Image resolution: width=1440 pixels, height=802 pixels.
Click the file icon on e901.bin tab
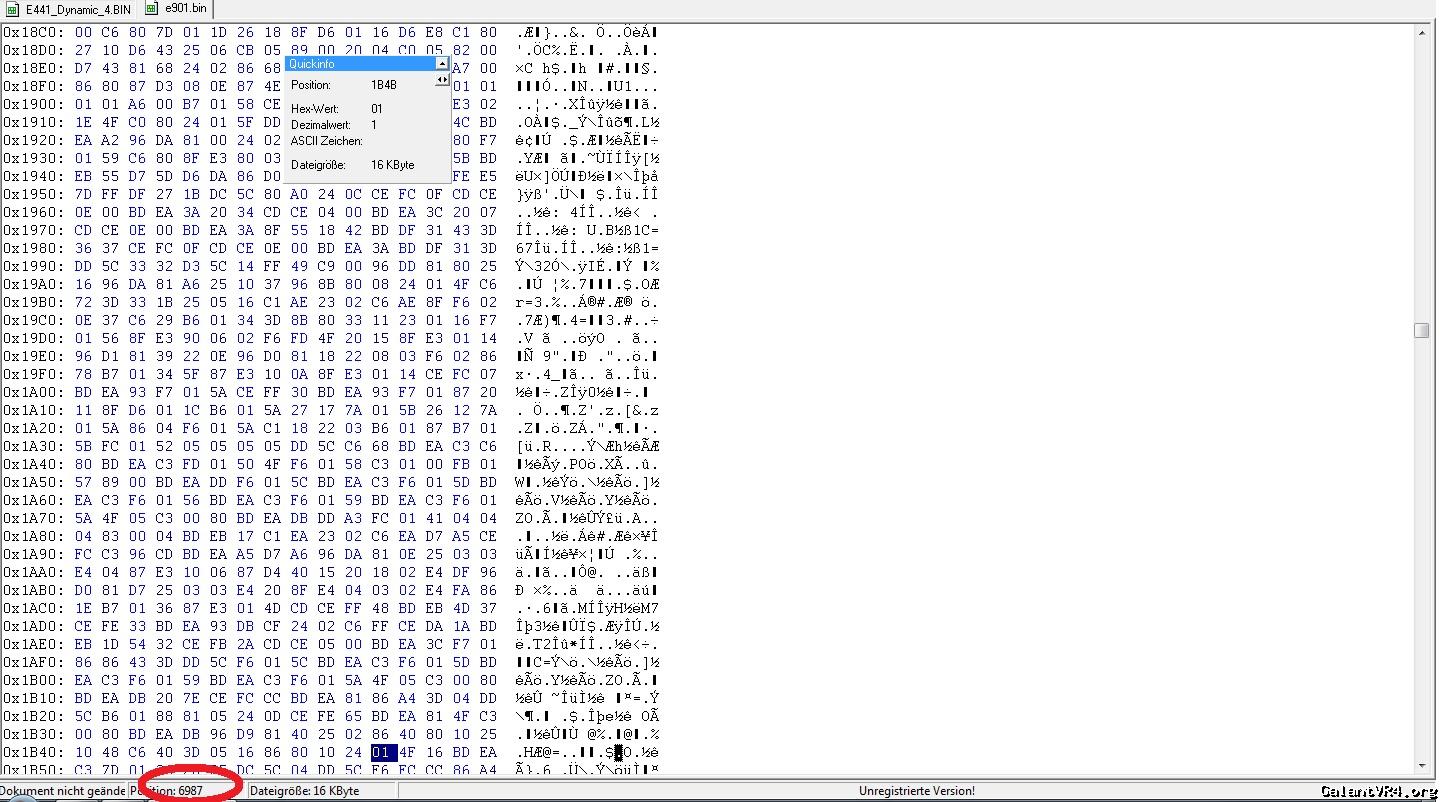152,9
